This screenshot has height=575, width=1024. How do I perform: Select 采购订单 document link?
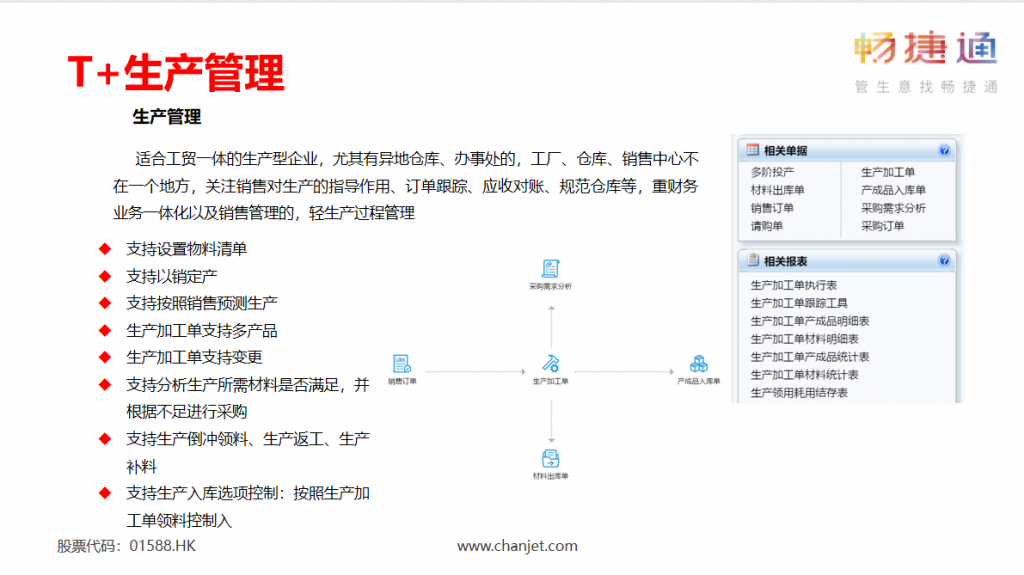[882, 226]
